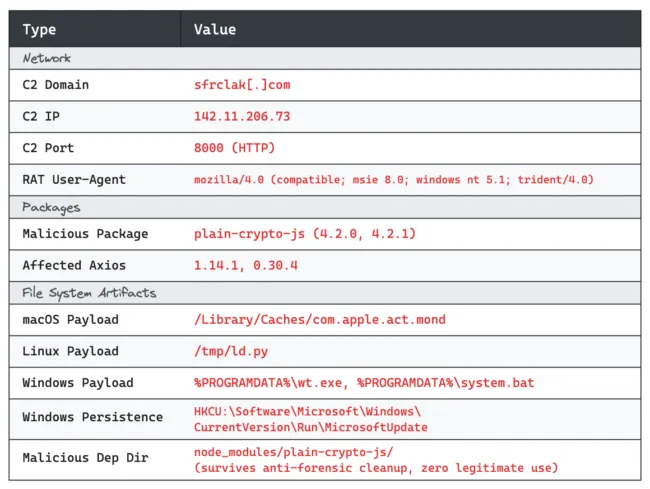Click the C2 Domain row label

coord(56,85)
